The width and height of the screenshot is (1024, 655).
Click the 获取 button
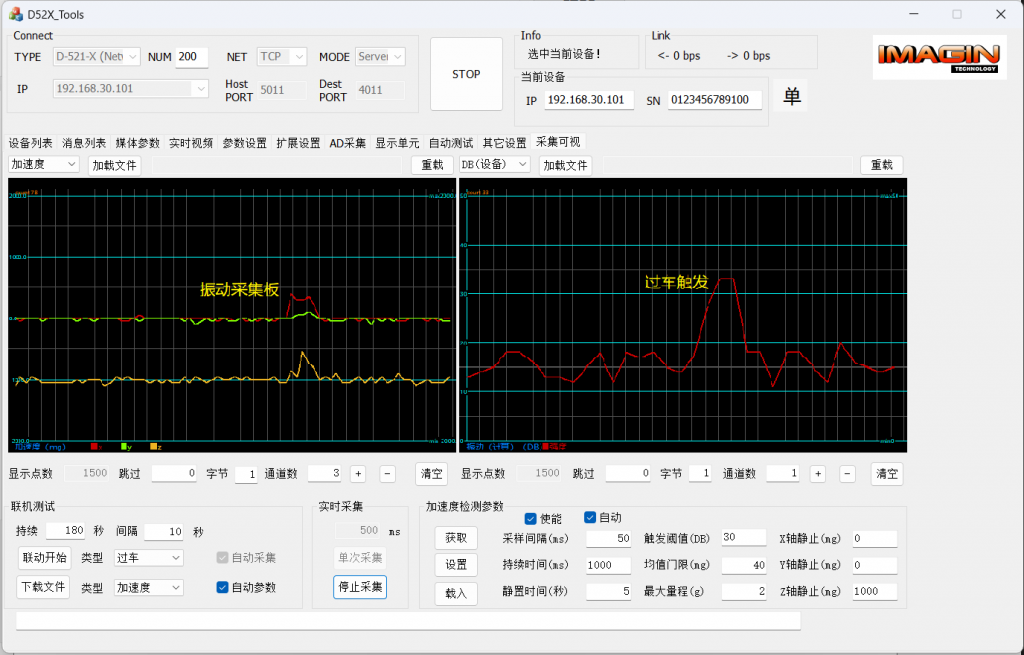click(x=456, y=538)
